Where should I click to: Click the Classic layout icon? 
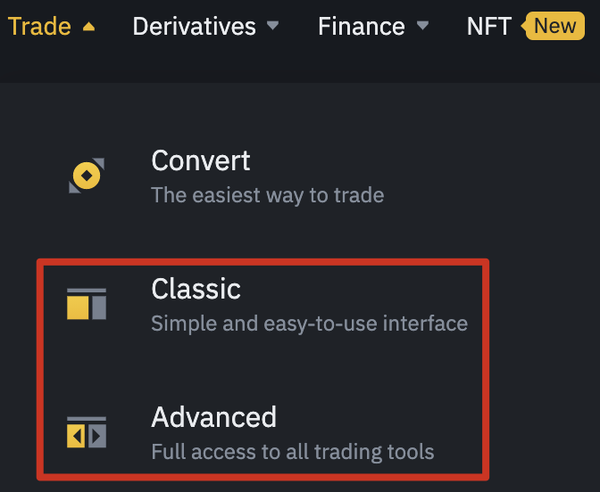(86, 304)
